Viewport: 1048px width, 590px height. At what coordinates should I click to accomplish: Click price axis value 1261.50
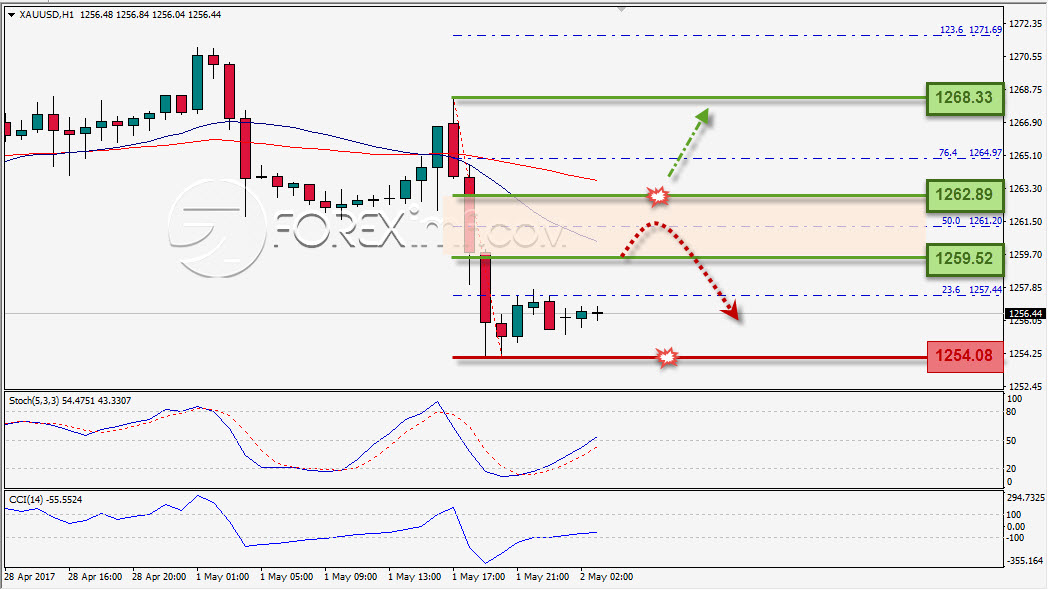click(x=1025, y=222)
